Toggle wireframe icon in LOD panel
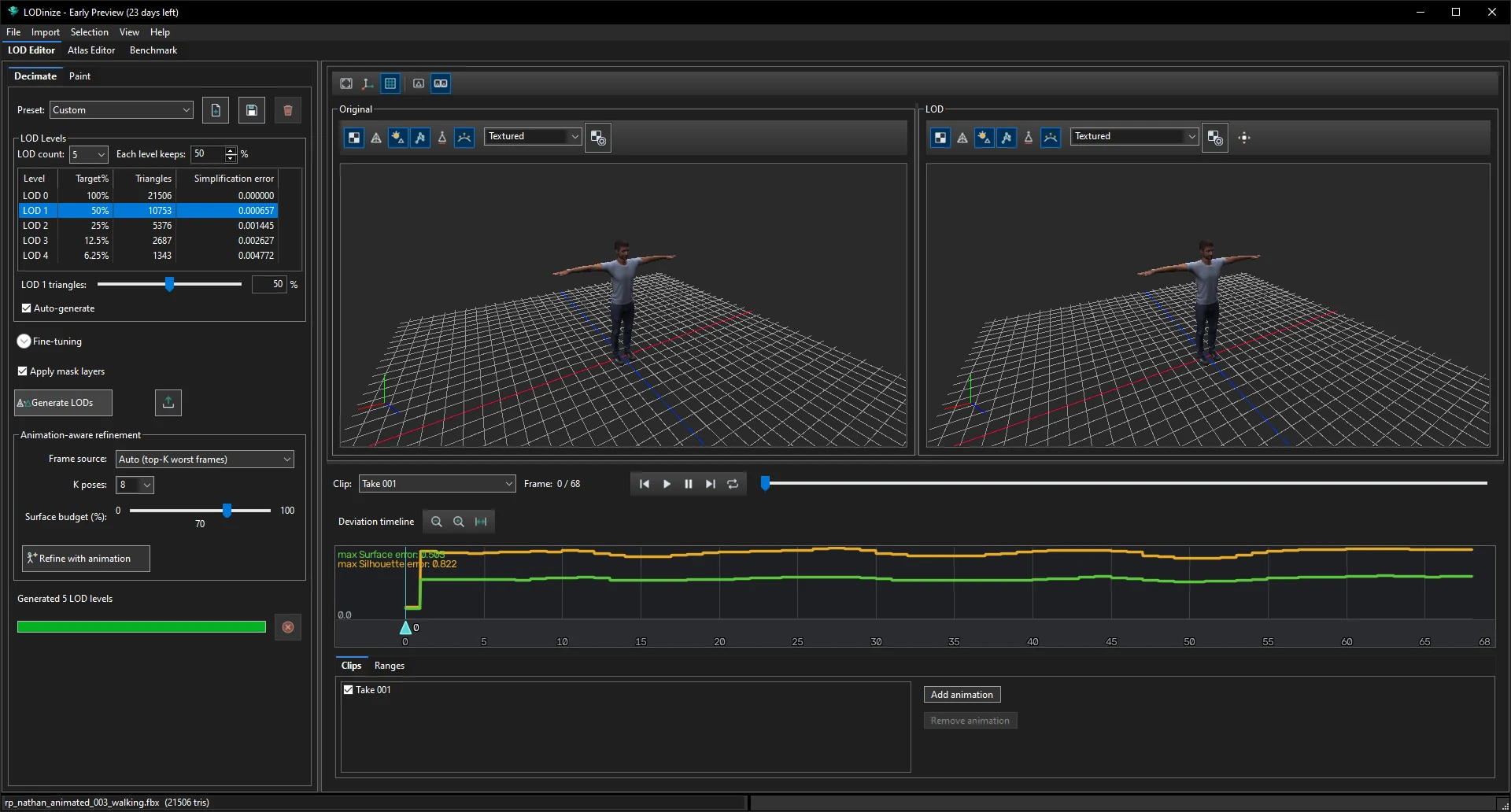1511x812 pixels. 962,138
